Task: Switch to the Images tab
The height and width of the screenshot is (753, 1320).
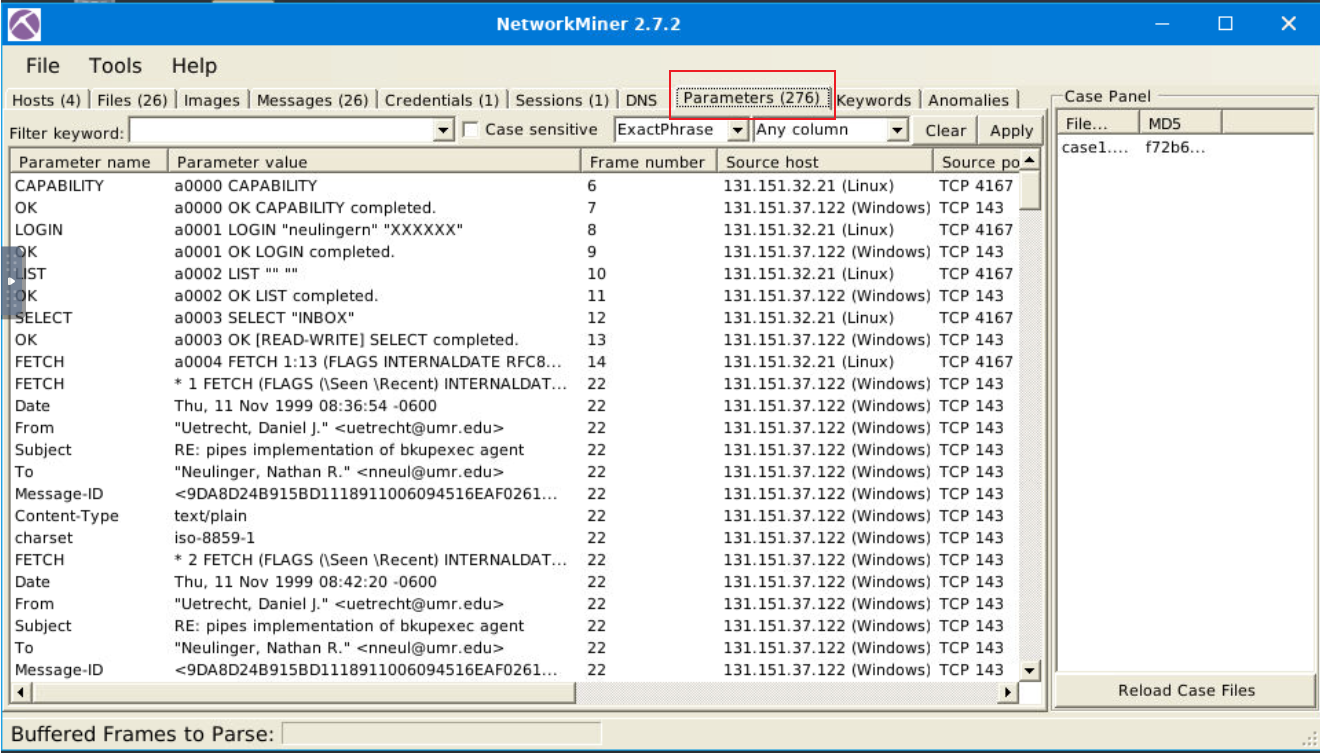Action: click(212, 100)
